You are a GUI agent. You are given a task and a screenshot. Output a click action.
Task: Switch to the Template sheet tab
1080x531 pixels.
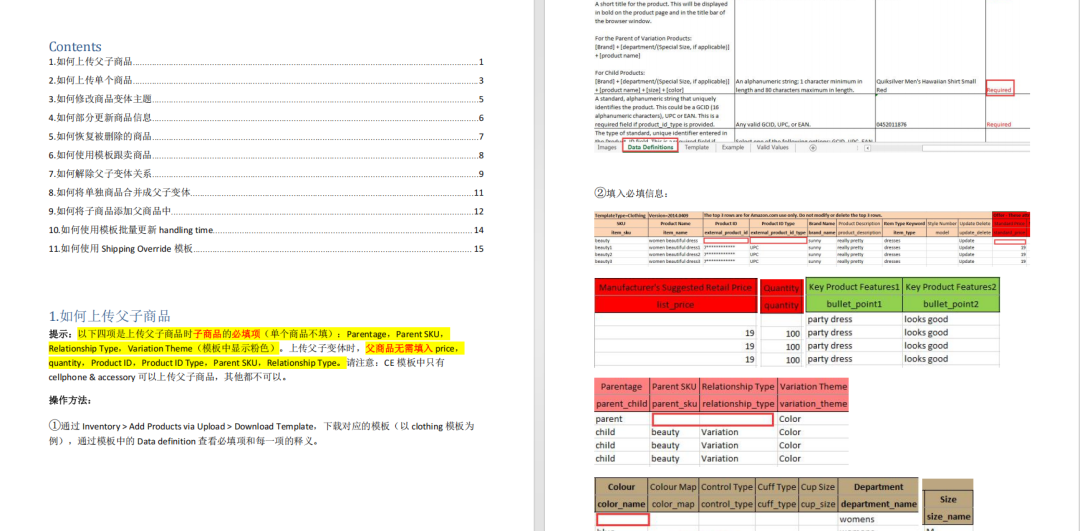[696, 147]
